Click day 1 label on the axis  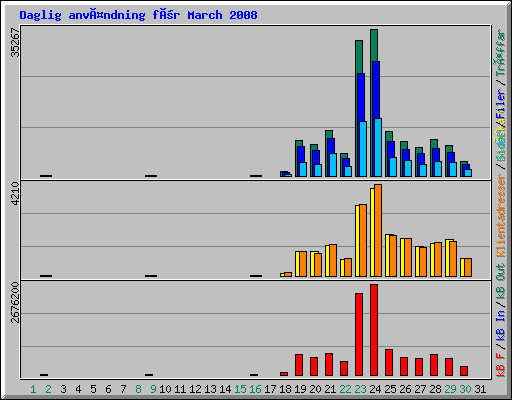click(33, 389)
